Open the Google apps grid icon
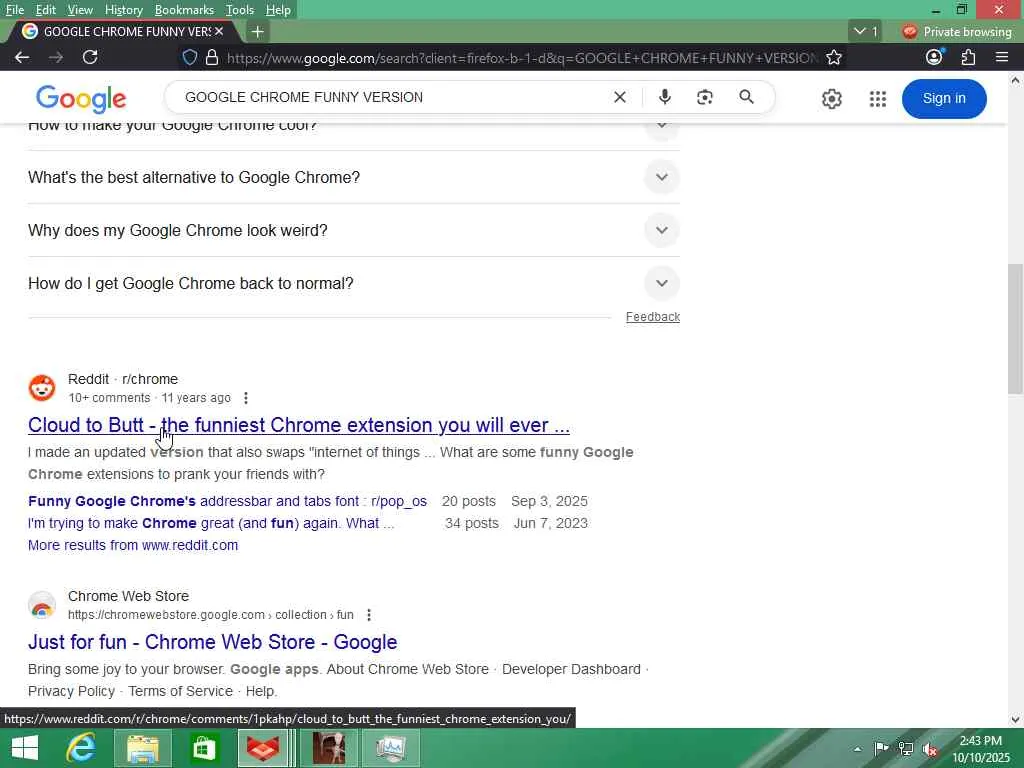The height and width of the screenshot is (768, 1024). point(878,99)
